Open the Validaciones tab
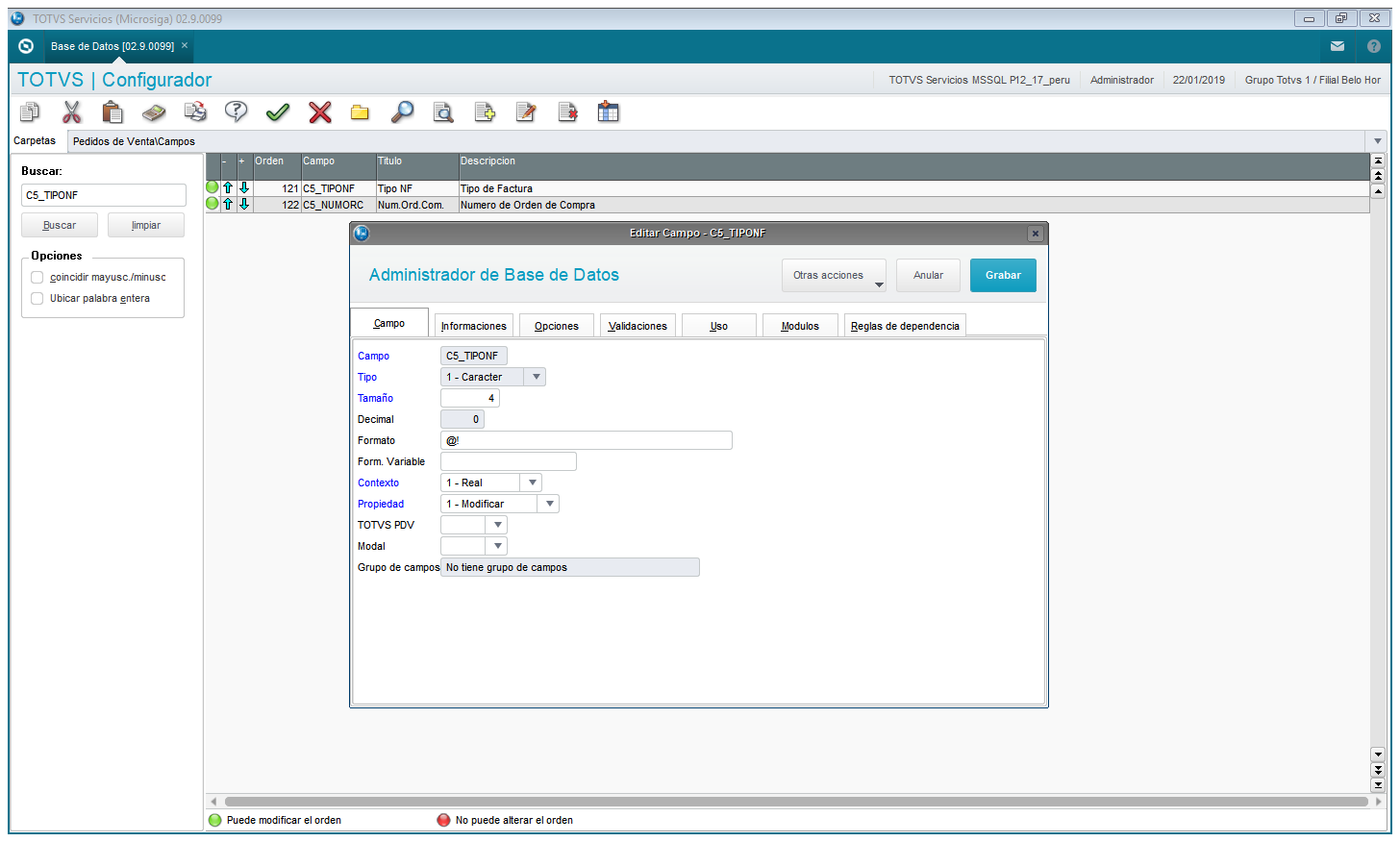 [637, 326]
